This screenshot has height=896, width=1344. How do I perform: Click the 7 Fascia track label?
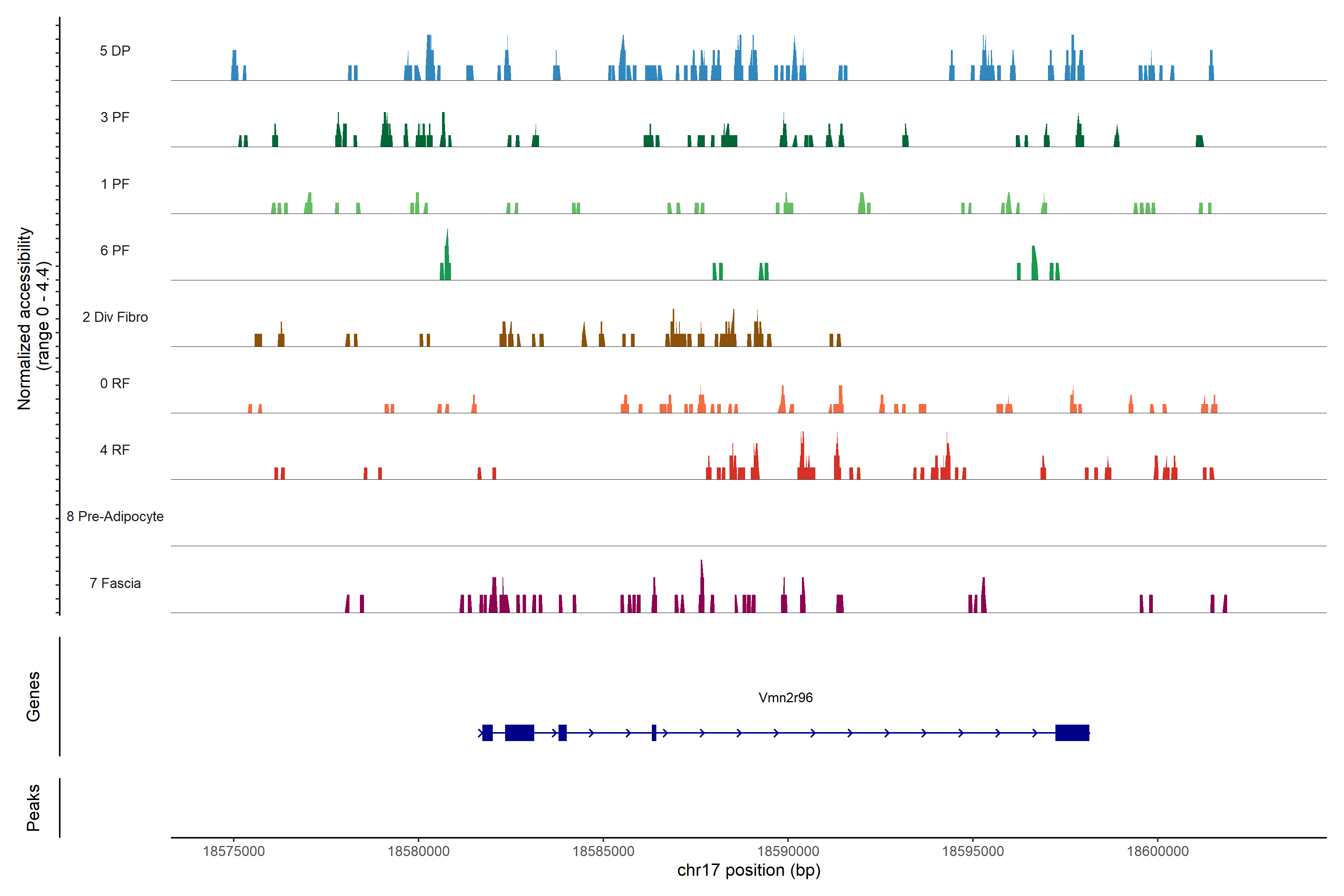(115, 583)
